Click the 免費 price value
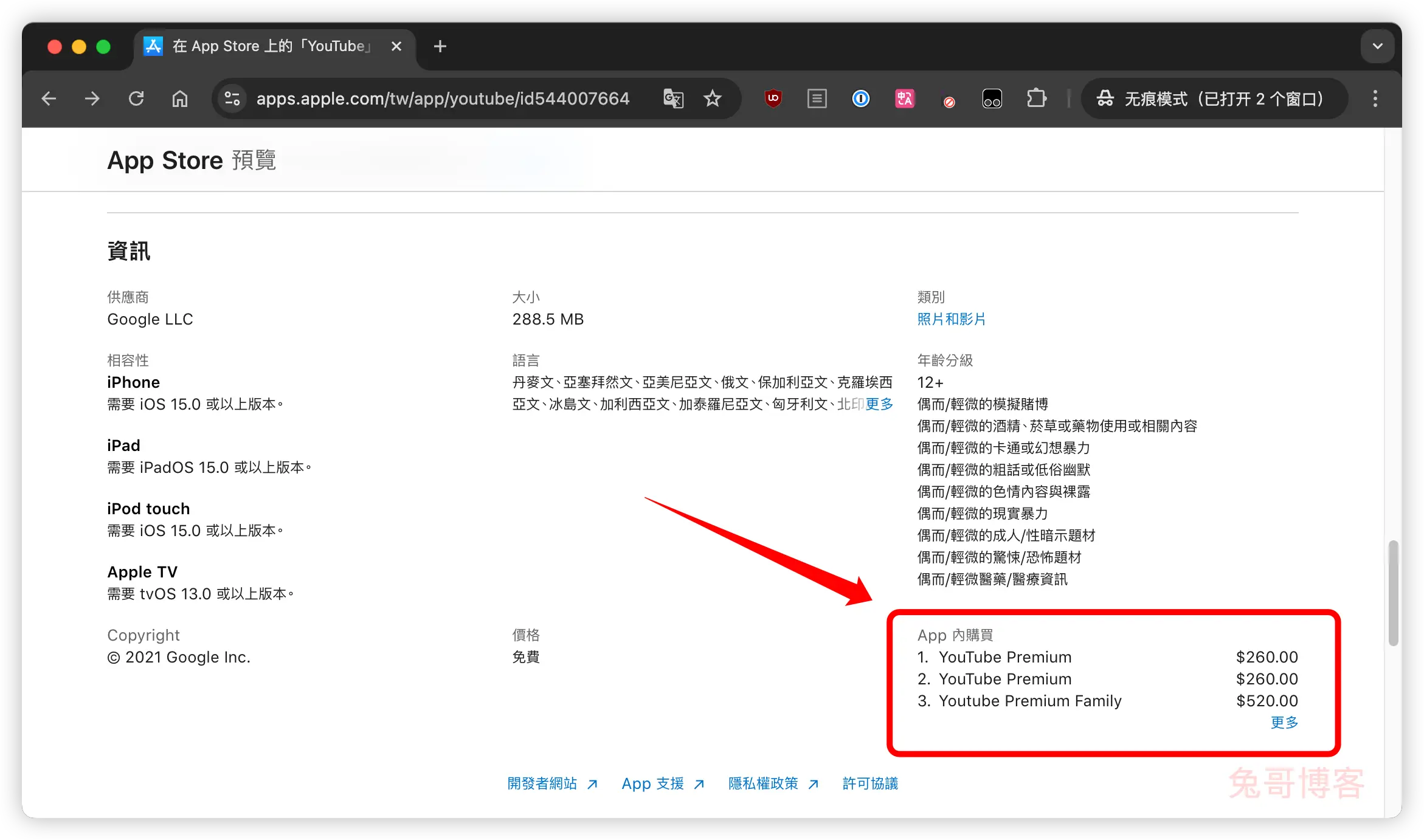The height and width of the screenshot is (840, 1424). coord(526,657)
